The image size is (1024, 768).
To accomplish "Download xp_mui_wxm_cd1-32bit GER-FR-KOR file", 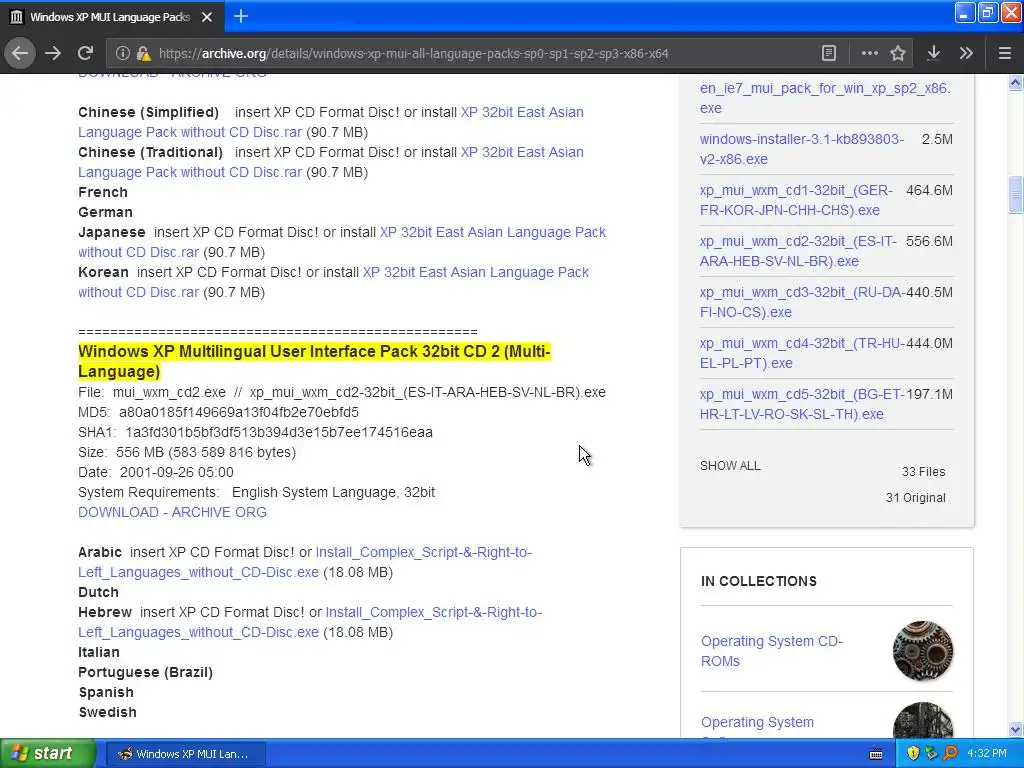I will coord(796,200).
